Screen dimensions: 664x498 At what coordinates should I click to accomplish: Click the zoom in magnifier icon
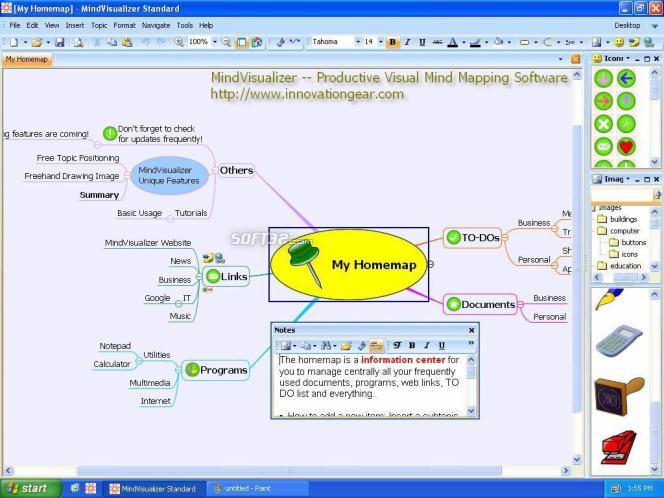pyautogui.click(x=179, y=42)
